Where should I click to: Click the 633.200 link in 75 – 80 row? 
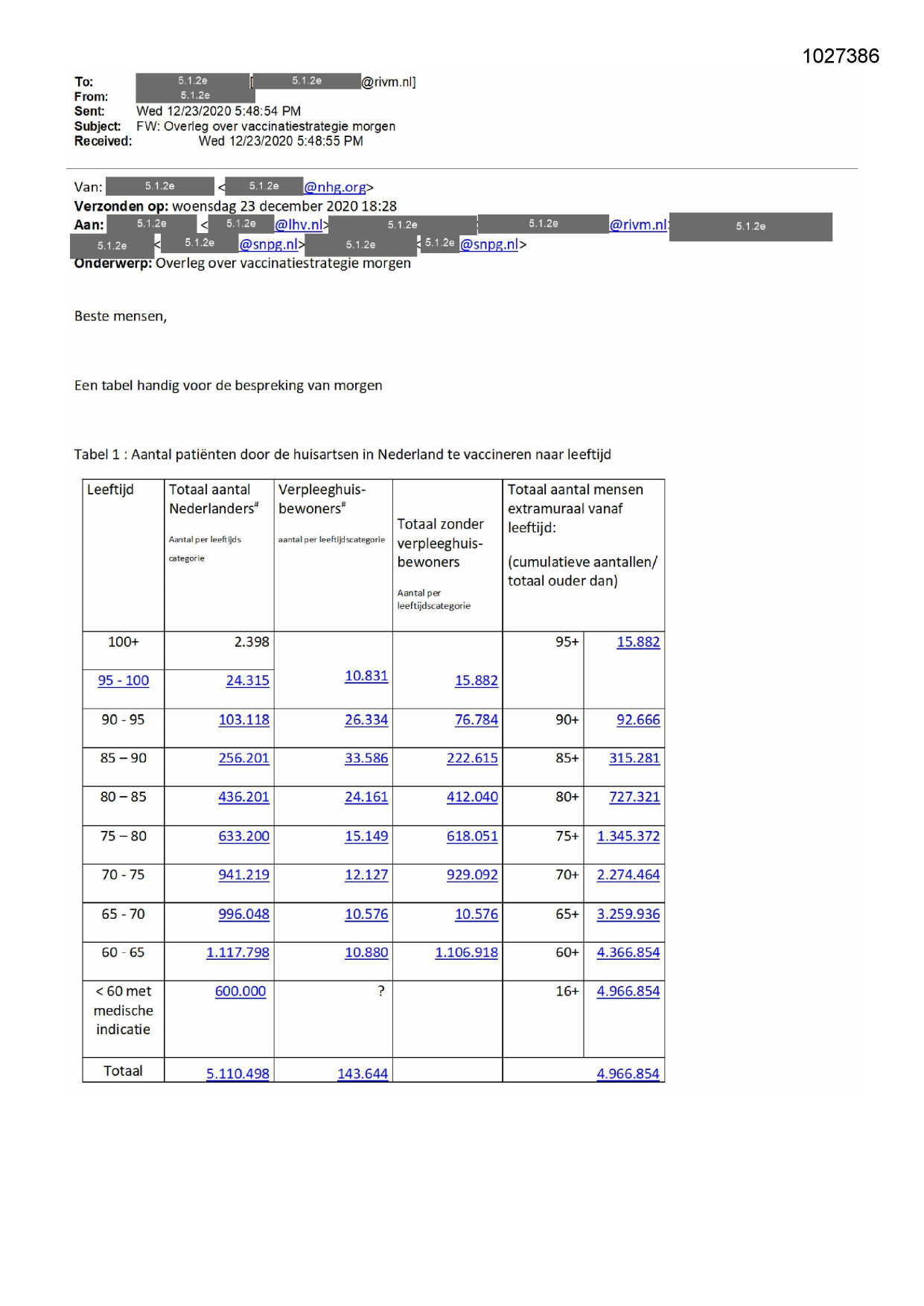click(243, 836)
